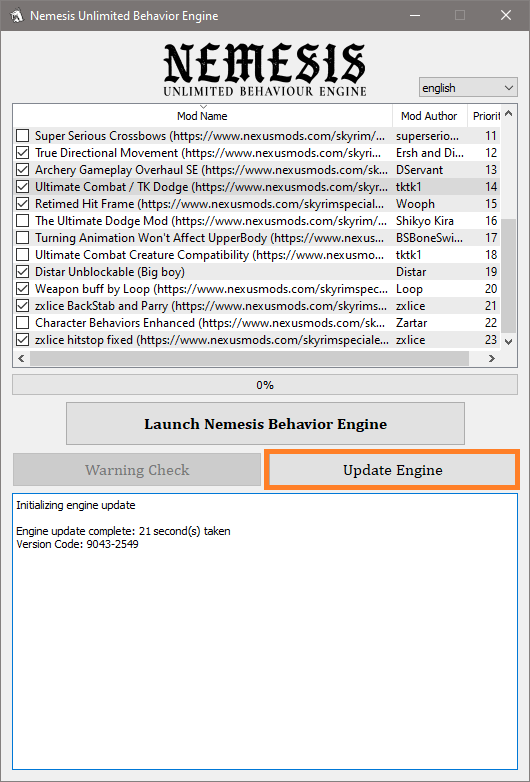Sort by Mod Author column header
530x782 pixels.
(x=430, y=116)
